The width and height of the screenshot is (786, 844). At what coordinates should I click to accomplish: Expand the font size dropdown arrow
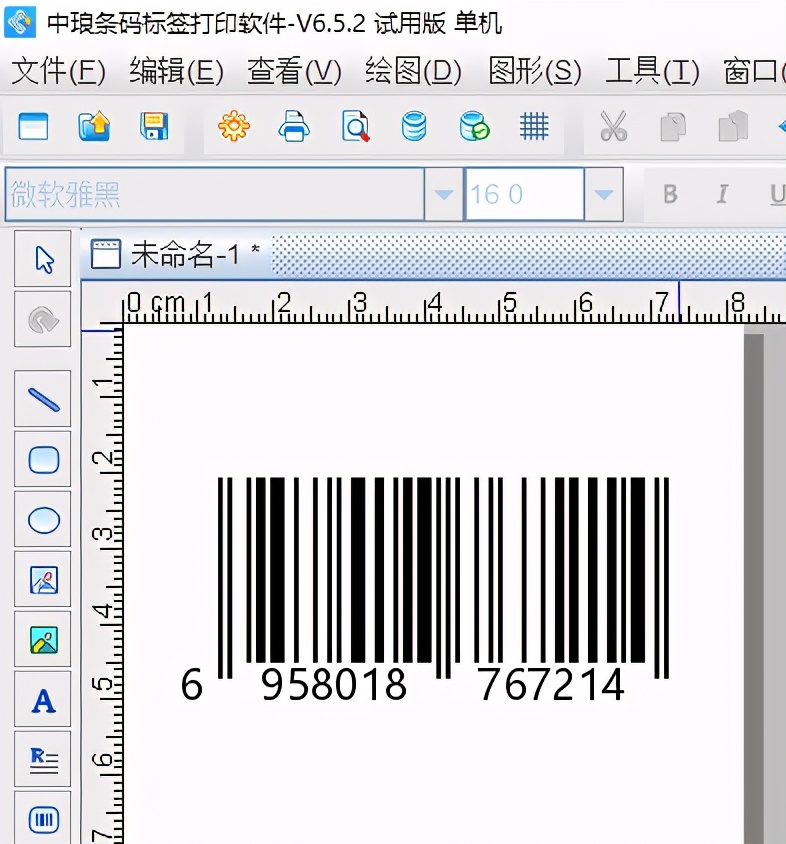(x=604, y=194)
